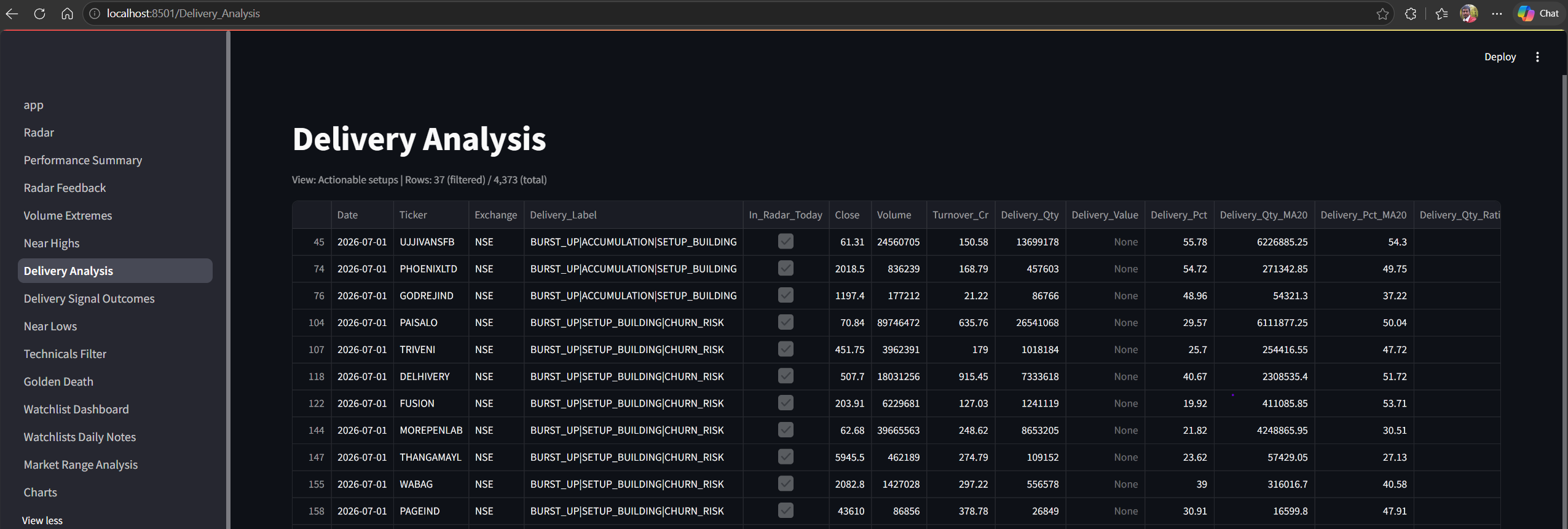
Task: Open the Charts page in sidebar
Action: [x=115, y=493]
